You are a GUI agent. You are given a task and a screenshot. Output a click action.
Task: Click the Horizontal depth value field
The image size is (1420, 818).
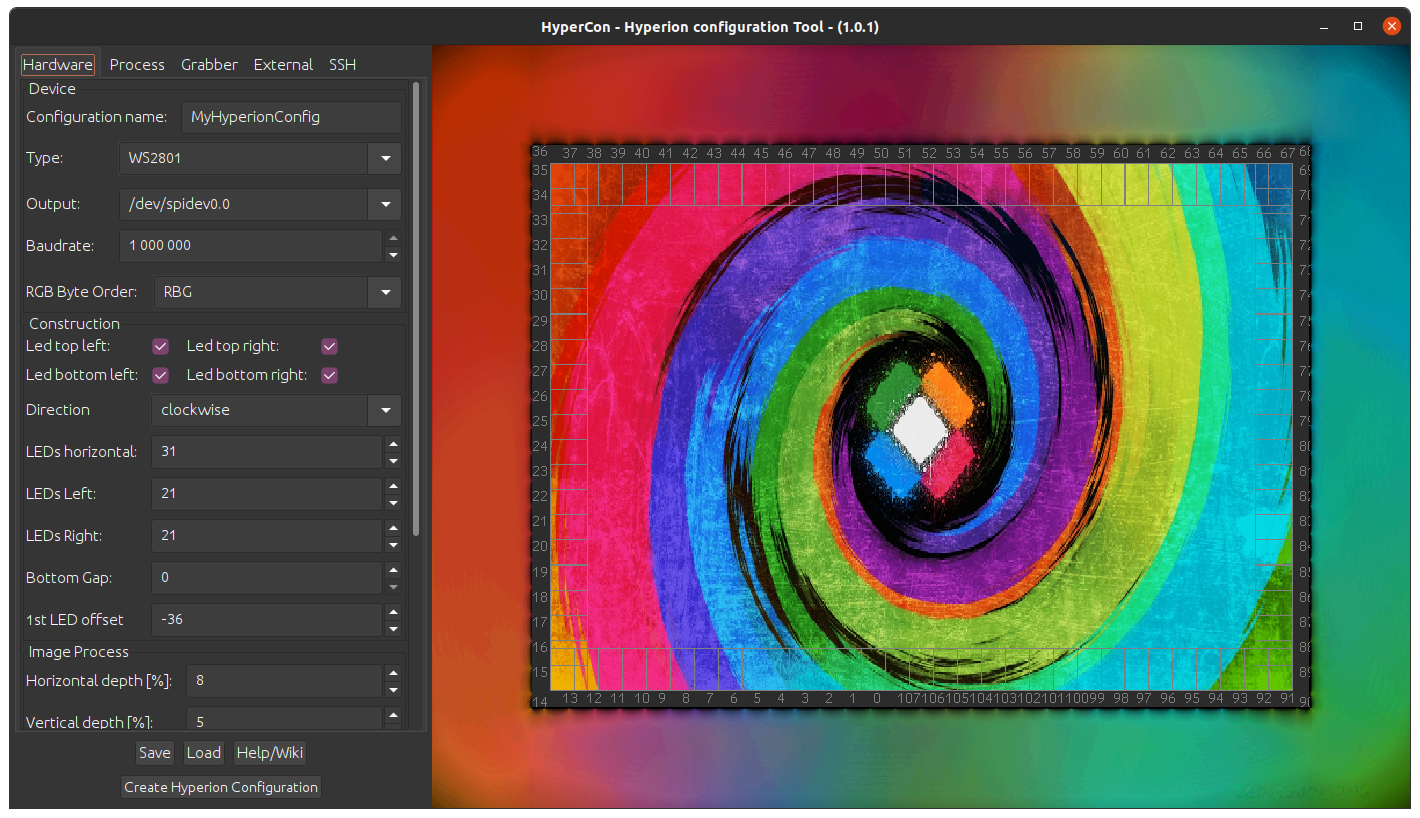click(x=284, y=680)
